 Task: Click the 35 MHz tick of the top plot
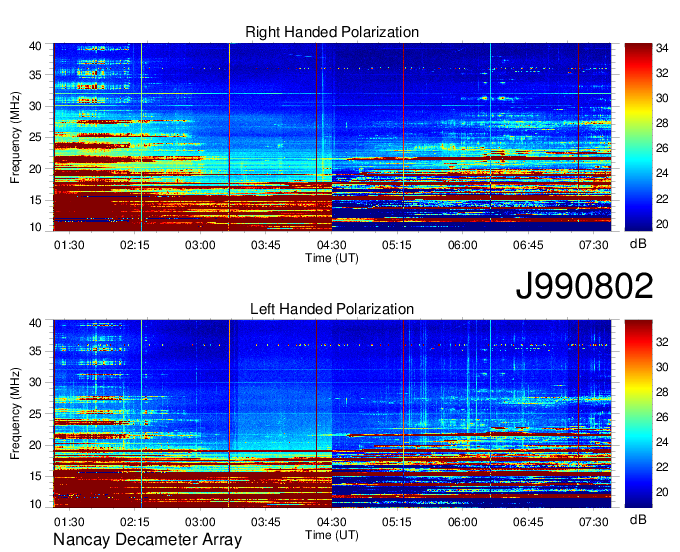(x=36, y=75)
